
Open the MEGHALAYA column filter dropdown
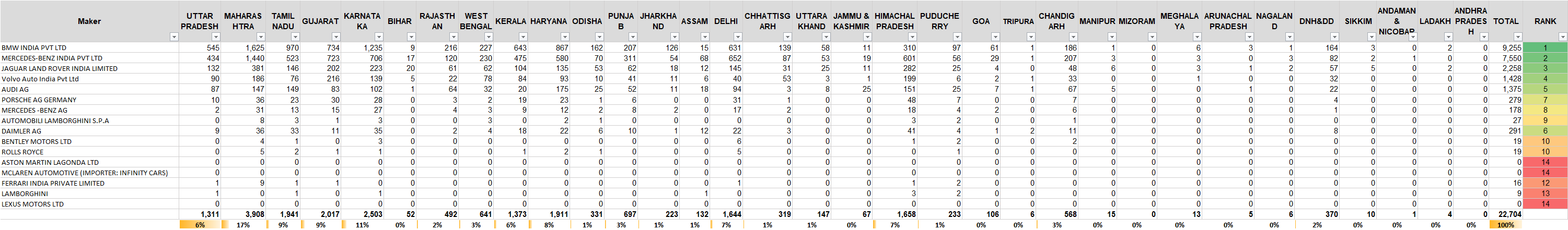click(x=1198, y=37)
